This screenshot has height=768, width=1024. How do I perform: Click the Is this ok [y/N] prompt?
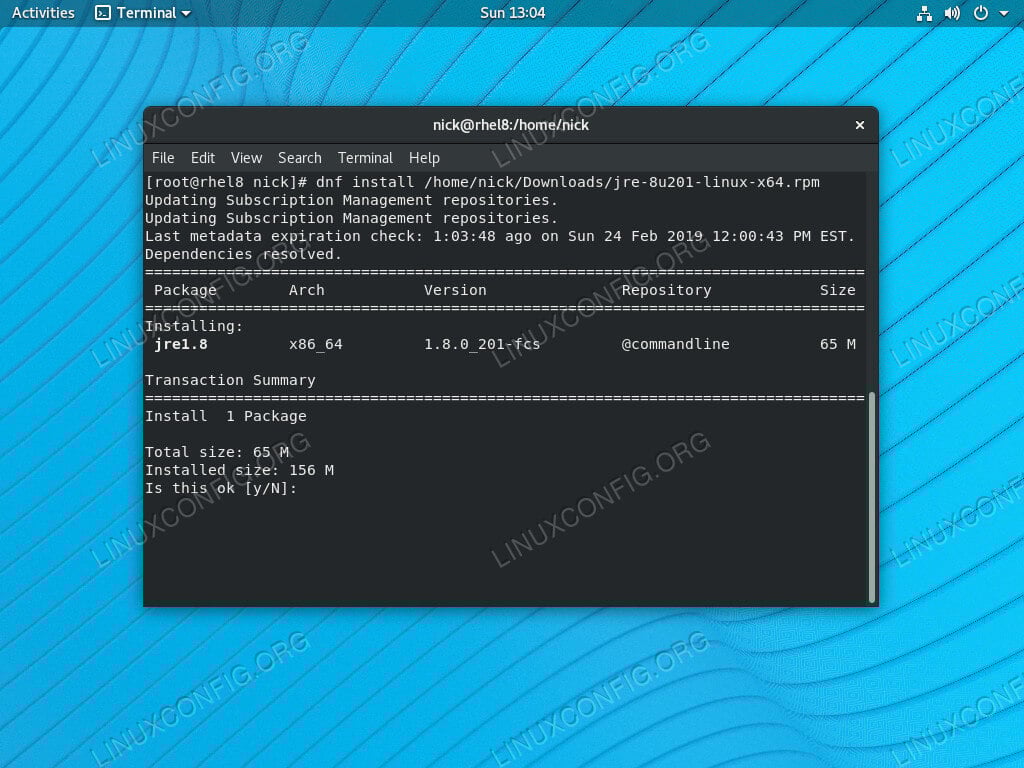(x=221, y=488)
